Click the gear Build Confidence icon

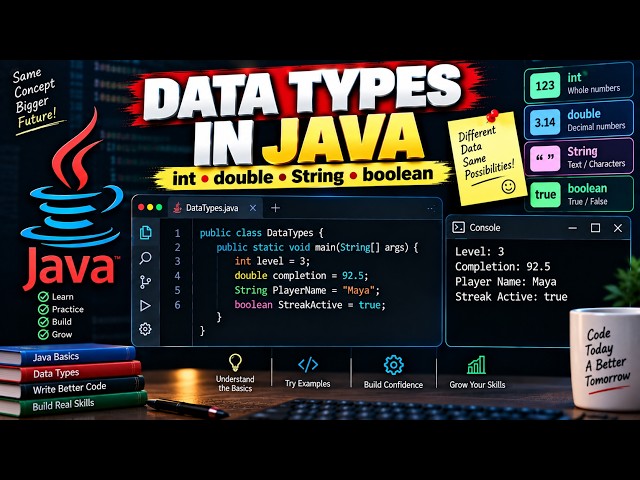point(393,365)
